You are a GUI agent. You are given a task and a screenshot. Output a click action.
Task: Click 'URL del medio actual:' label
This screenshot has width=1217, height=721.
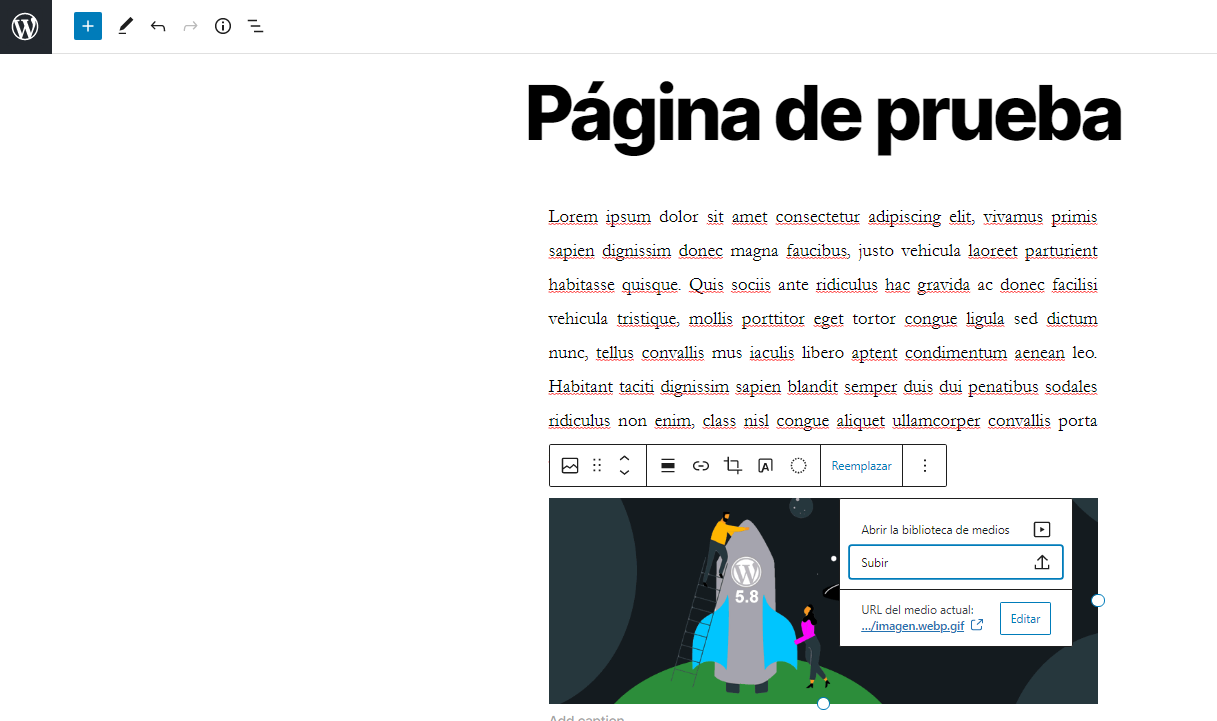pyautogui.click(x=917, y=610)
